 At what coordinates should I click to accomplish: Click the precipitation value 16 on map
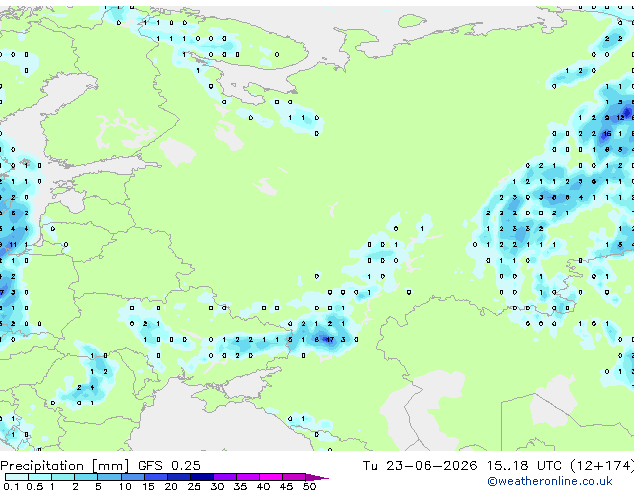607,133
